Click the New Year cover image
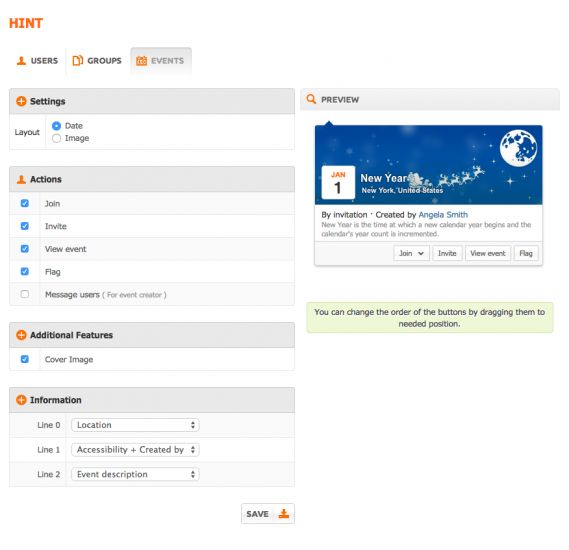 (x=429, y=165)
